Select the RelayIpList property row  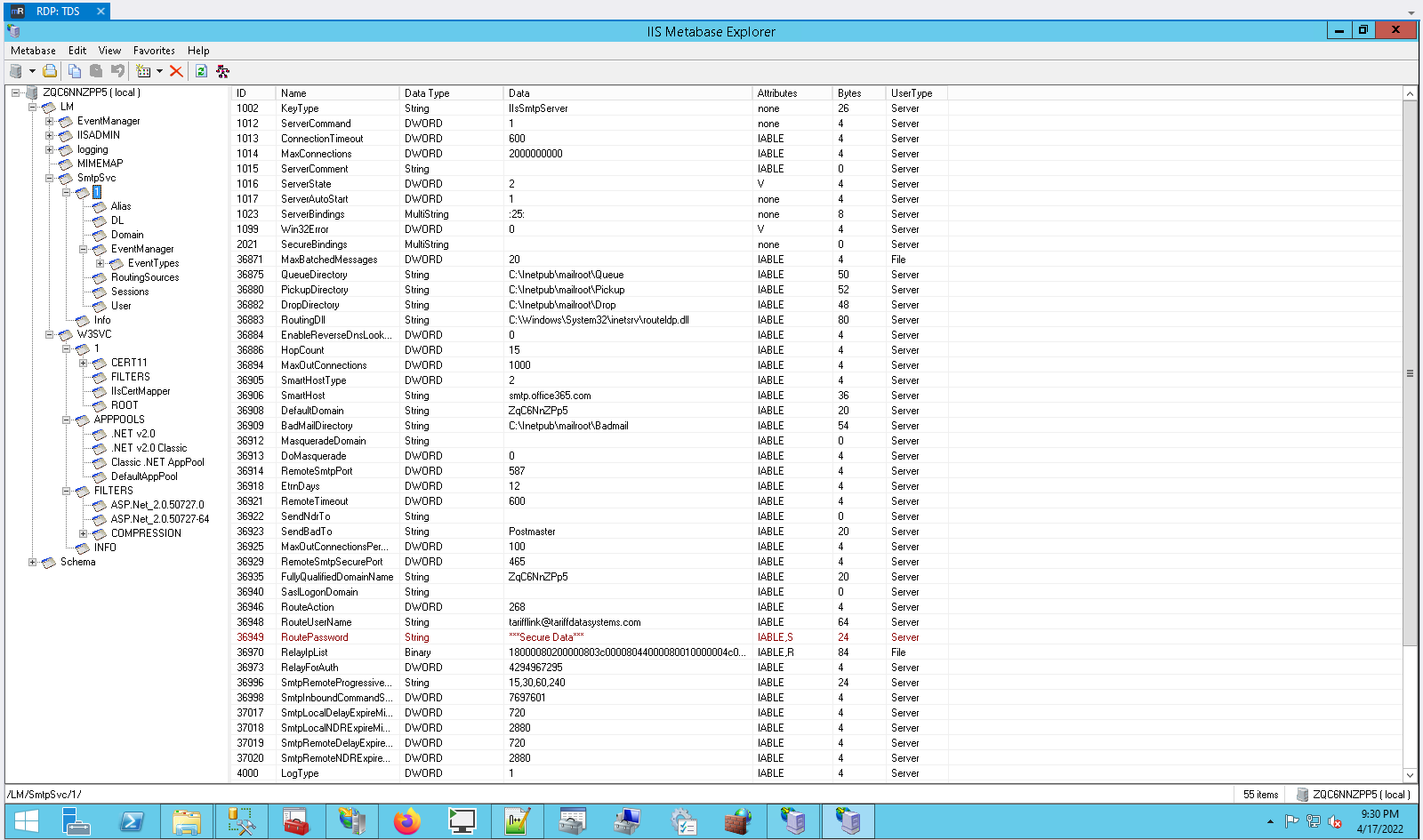point(590,652)
